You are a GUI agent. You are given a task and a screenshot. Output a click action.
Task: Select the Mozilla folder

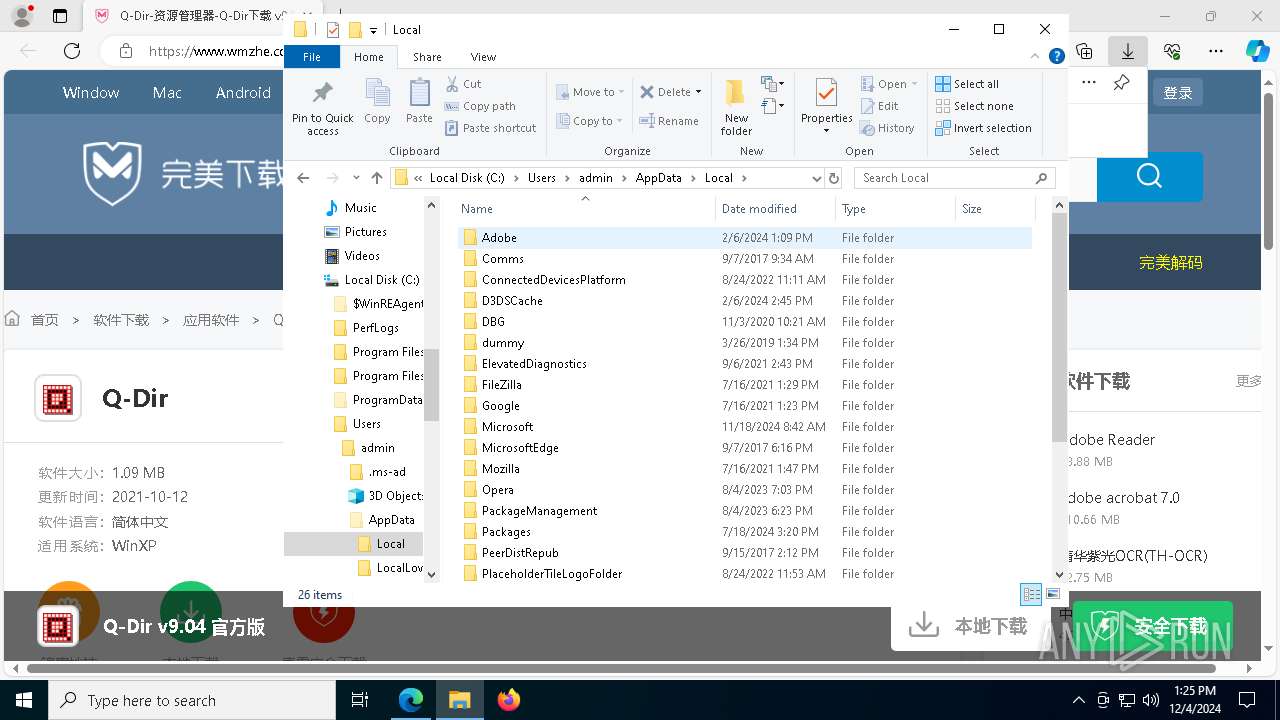click(x=744, y=469)
